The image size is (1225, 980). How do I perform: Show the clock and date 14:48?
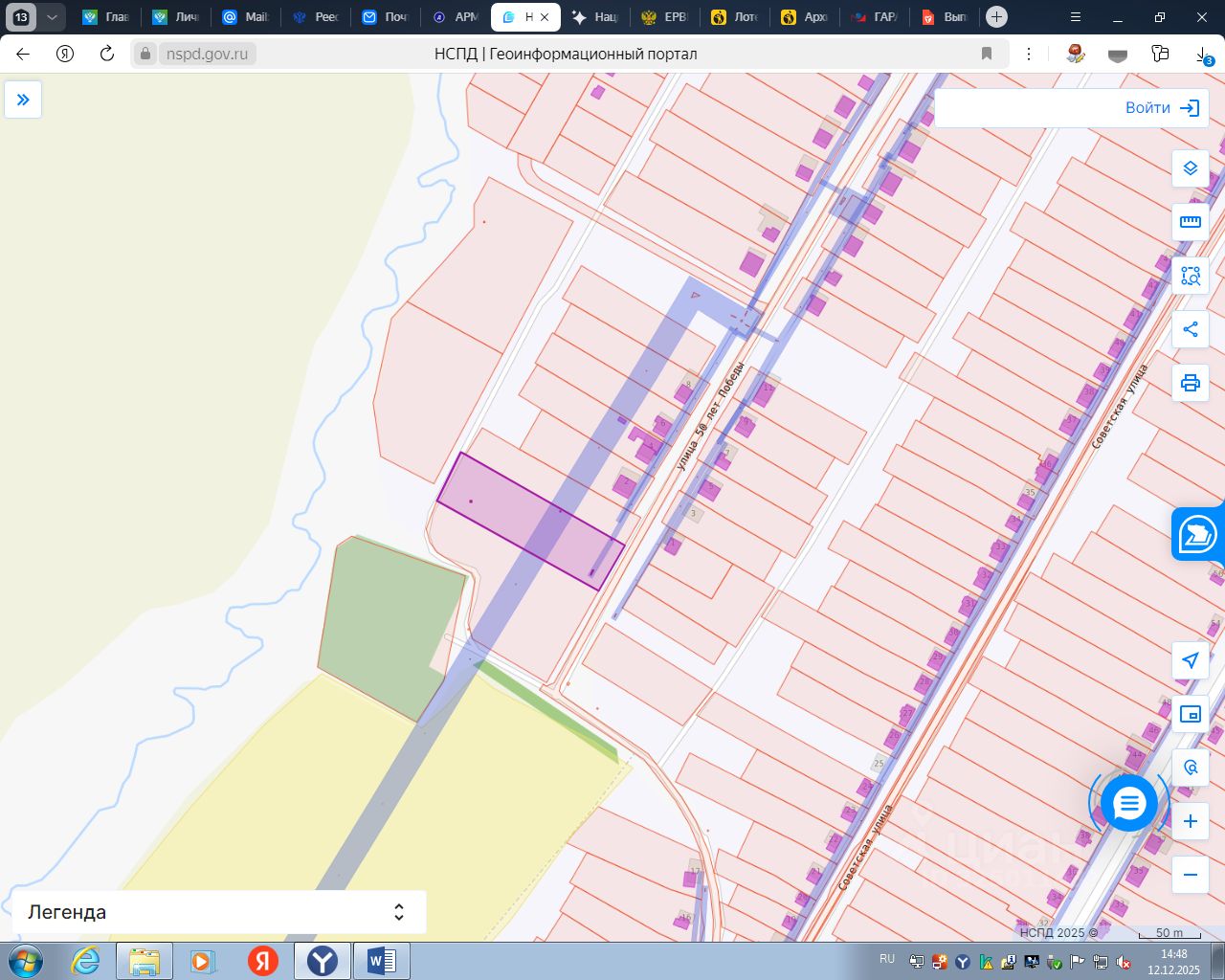[1173, 962]
